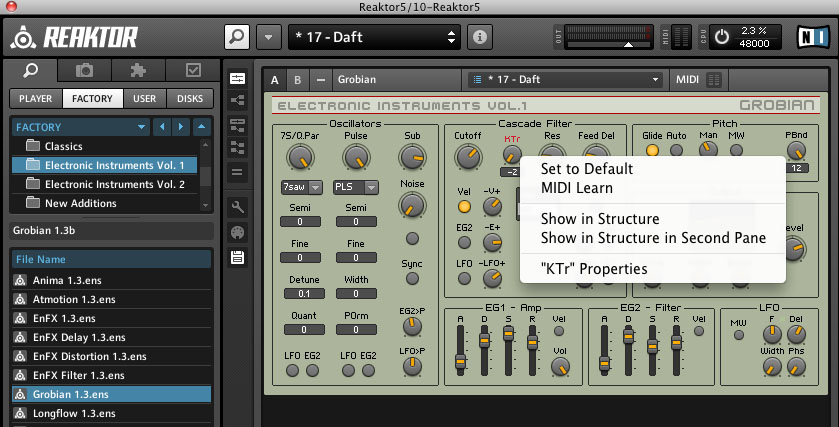Open the snapshot selector '17 - Daft'
Image resolution: width=839 pixels, height=427 pixels.
(374, 37)
